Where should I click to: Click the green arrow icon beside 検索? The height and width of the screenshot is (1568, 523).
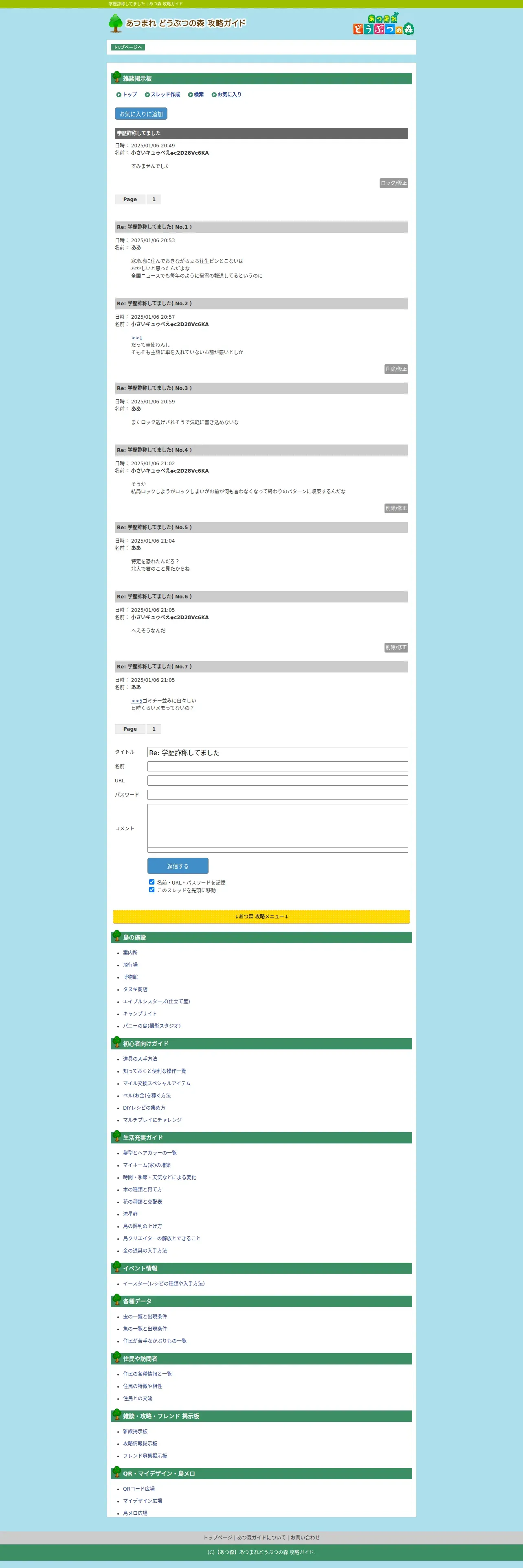(191, 95)
